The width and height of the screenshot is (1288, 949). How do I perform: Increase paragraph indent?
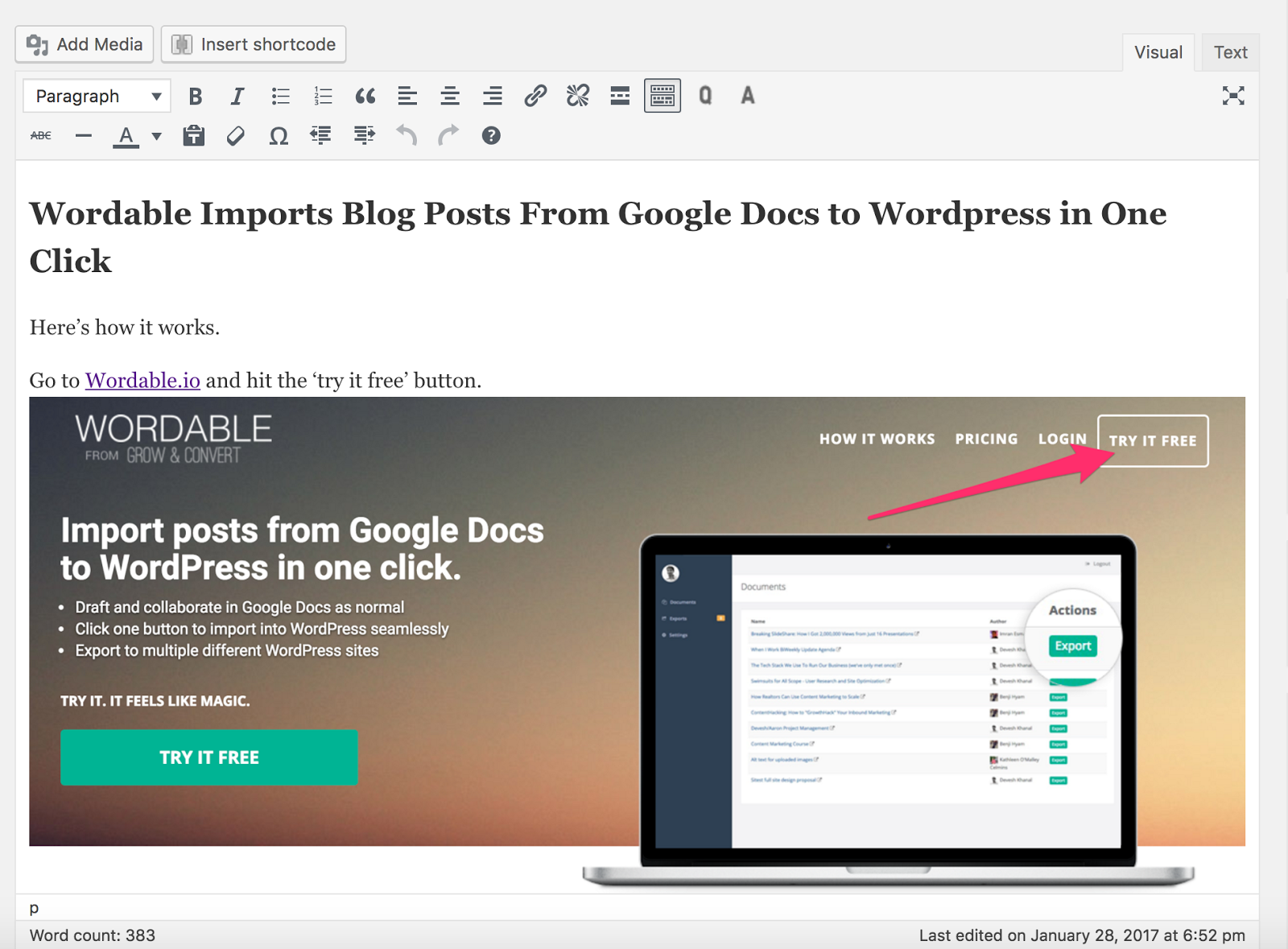pos(364,136)
